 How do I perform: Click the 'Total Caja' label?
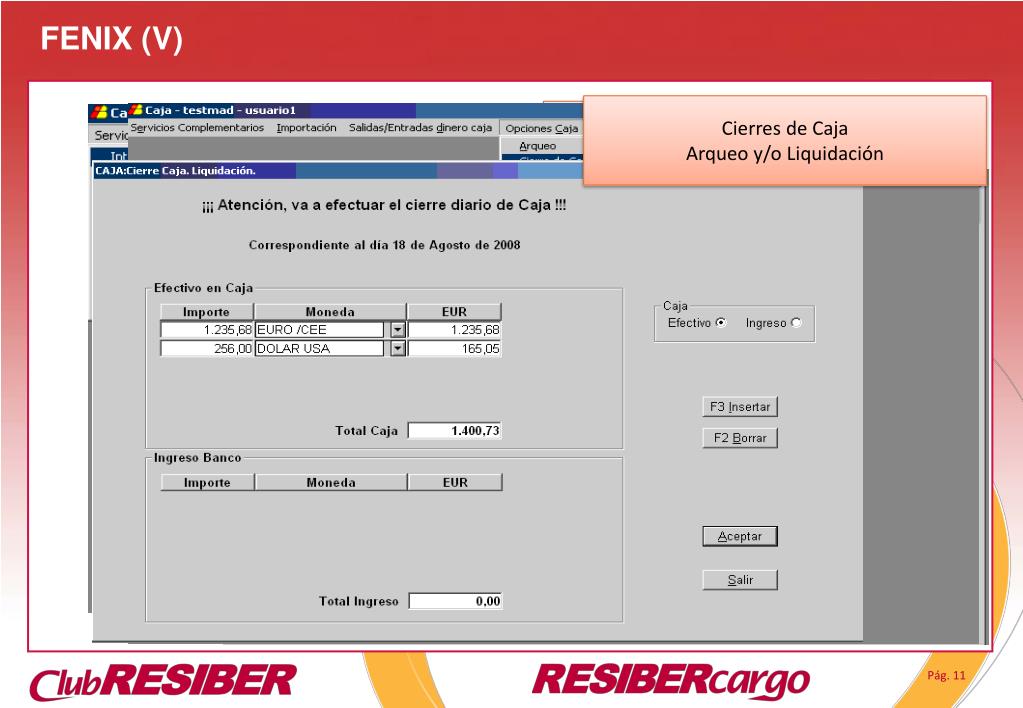(x=366, y=431)
